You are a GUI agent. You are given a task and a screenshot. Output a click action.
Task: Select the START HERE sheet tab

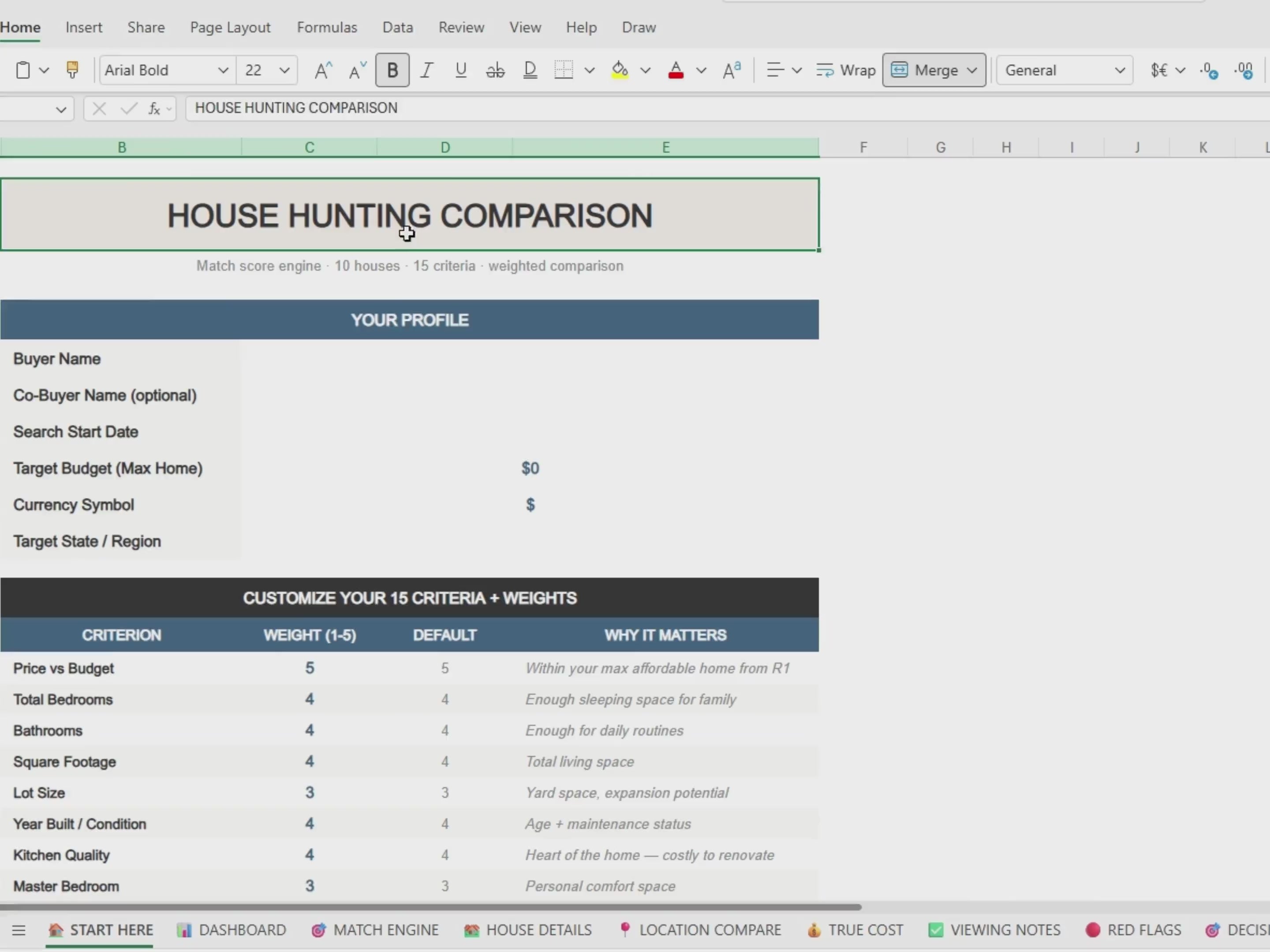pos(101,930)
